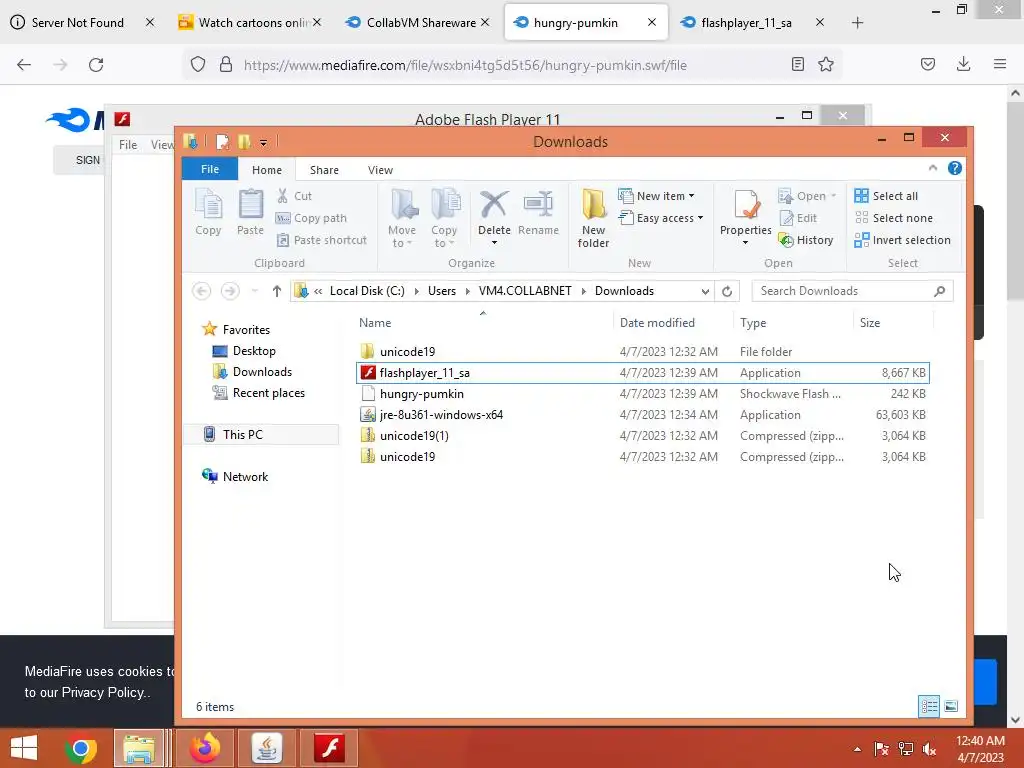The image size is (1024, 768).
Task: Click VM4.COLLABNET in the breadcrumb
Action: click(x=525, y=291)
